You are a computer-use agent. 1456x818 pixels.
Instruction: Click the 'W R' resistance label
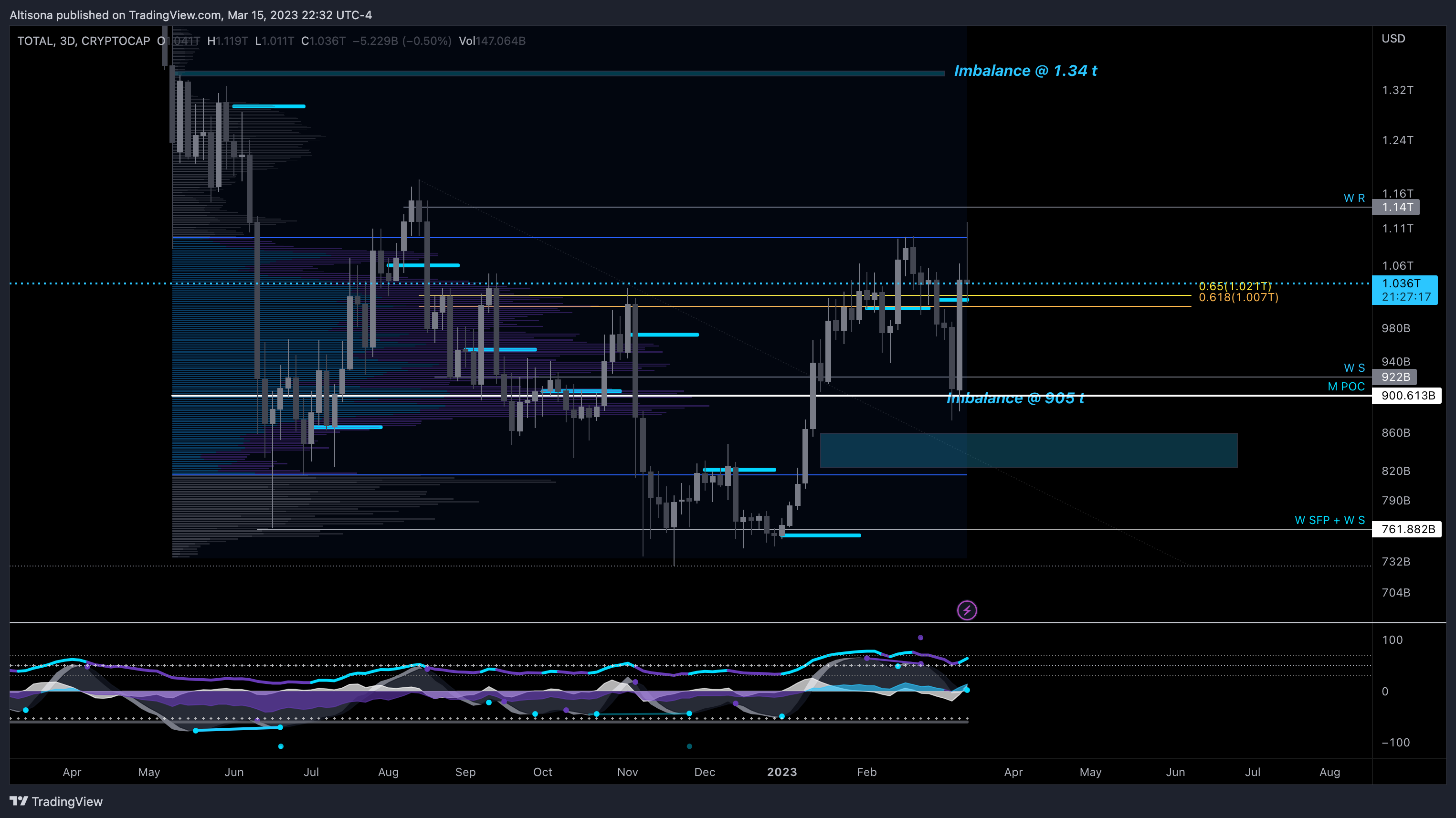click(1354, 198)
